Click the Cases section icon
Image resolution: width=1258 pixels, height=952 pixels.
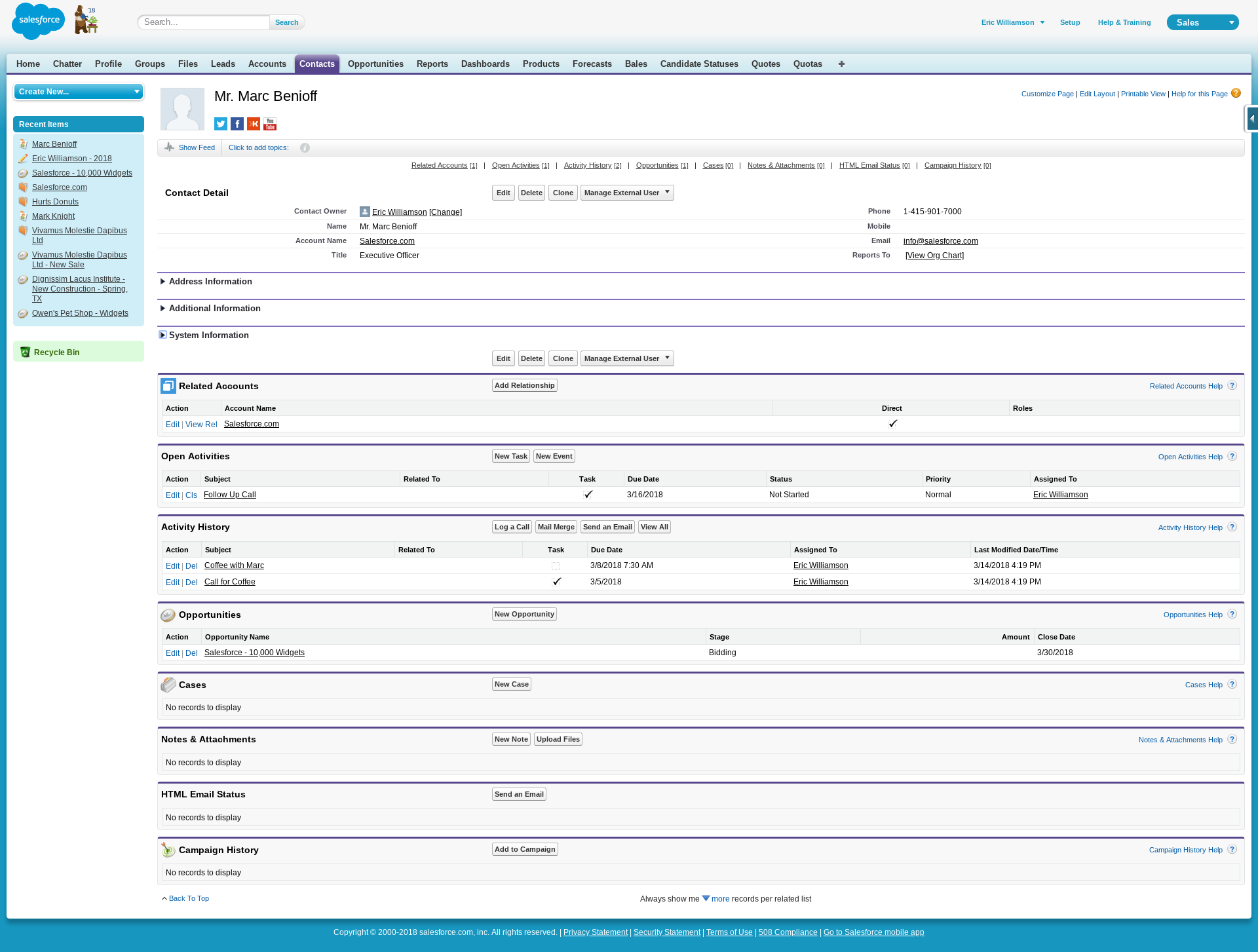[168, 685]
